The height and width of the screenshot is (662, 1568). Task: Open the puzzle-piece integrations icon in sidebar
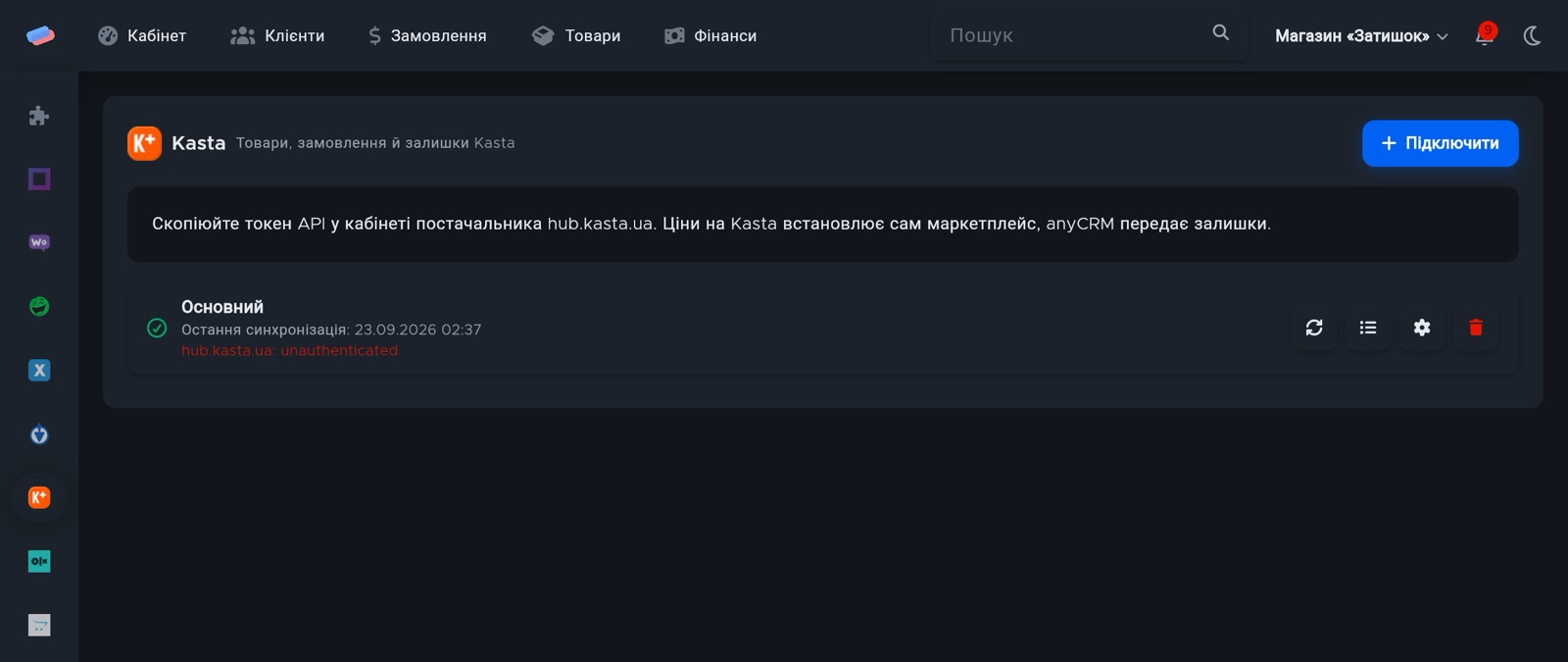pos(39,116)
